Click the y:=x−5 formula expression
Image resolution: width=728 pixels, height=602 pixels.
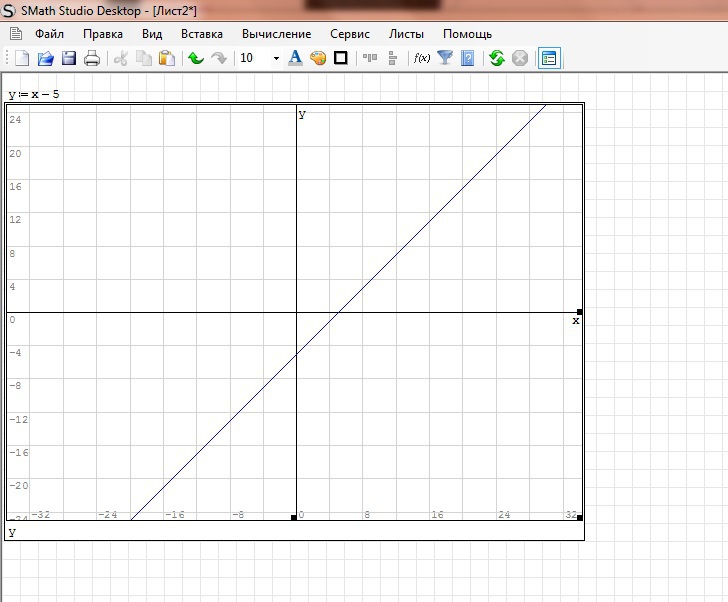pyautogui.click(x=34, y=95)
